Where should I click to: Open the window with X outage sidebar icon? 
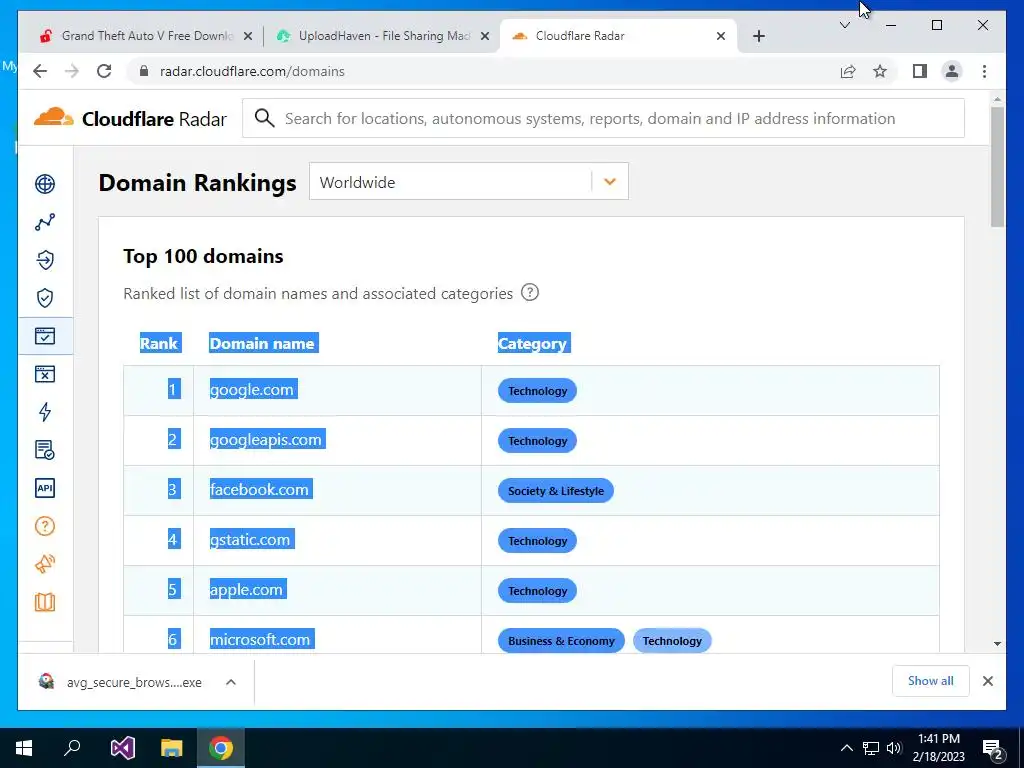tap(45, 374)
